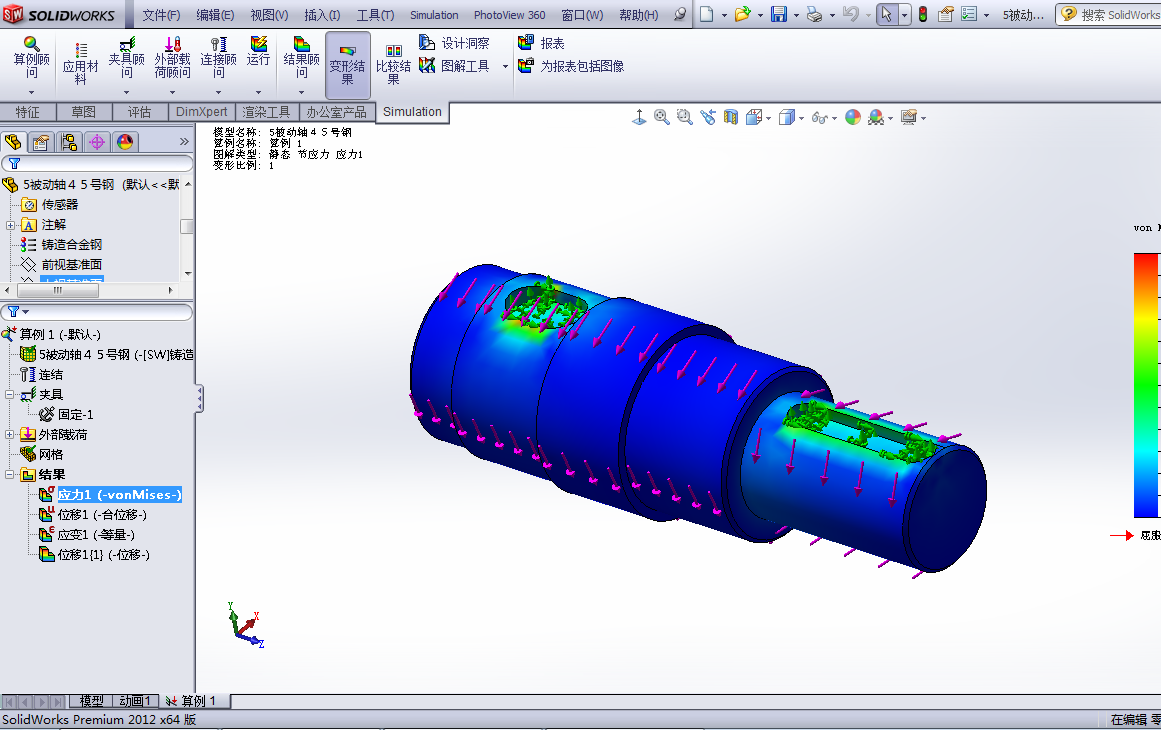Switch to the 评估 tab
Screen dimensions: 1161x730
139,112
